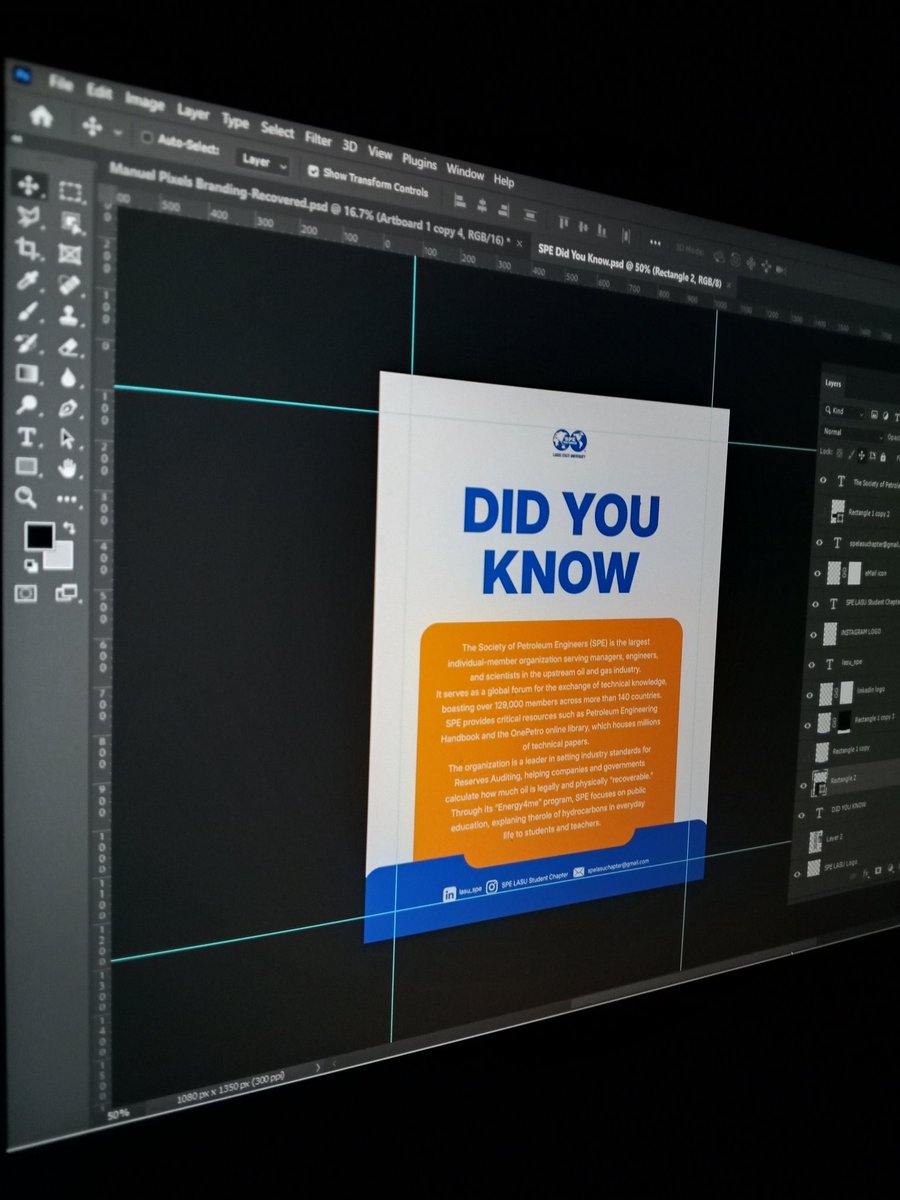
Task: Select the Zoom magnifier tool
Action: [x=27, y=497]
